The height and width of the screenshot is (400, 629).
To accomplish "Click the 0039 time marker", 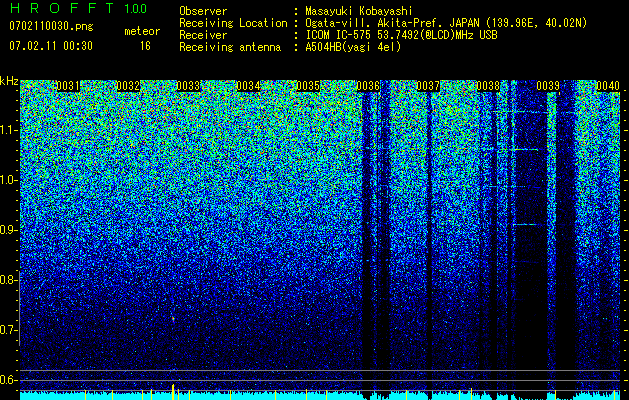I will (548, 86).
